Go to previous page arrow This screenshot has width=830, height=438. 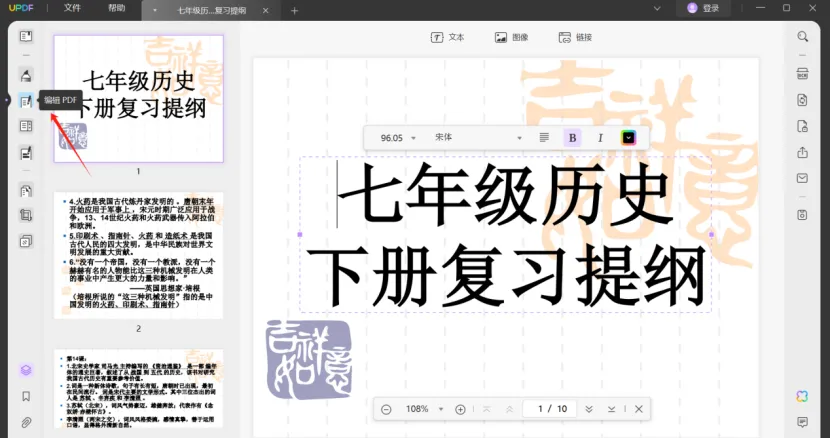(x=509, y=409)
